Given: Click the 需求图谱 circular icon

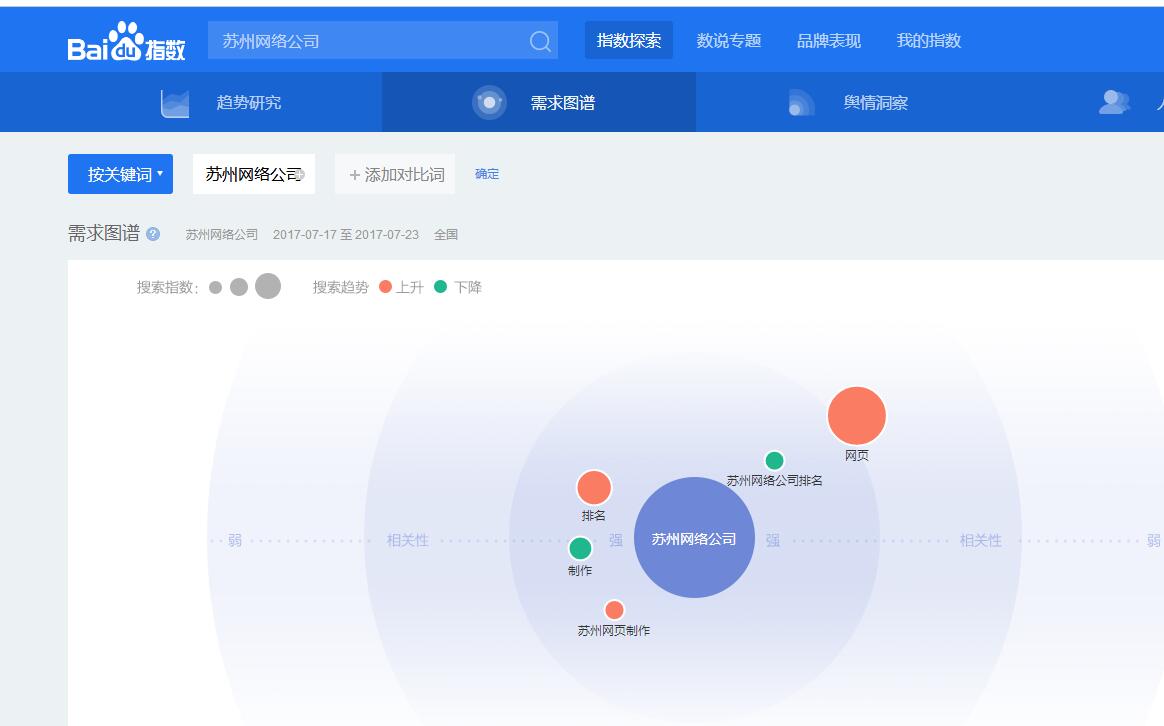Looking at the screenshot, I should click(489, 102).
